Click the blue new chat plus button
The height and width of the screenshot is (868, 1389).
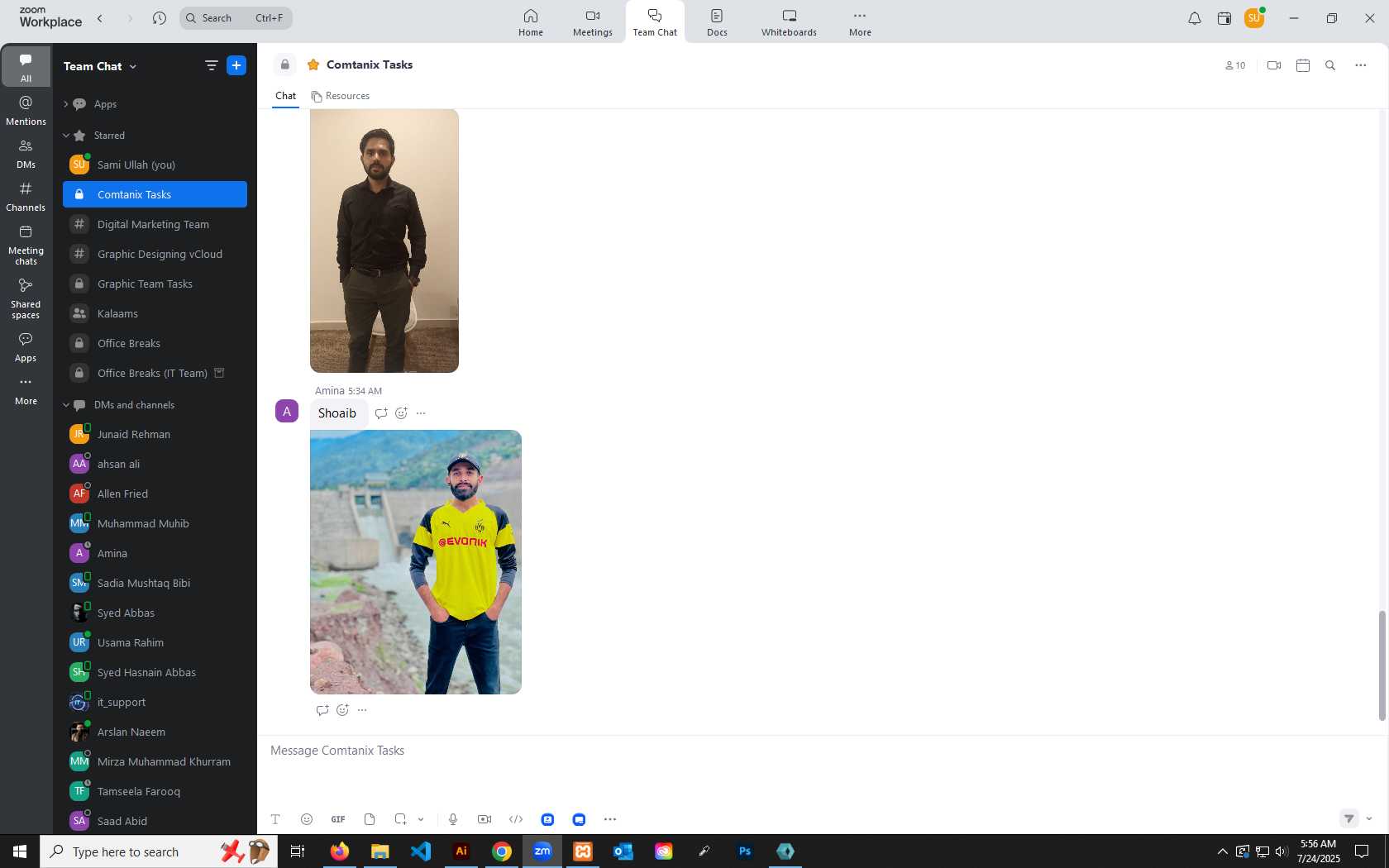pyautogui.click(x=236, y=65)
